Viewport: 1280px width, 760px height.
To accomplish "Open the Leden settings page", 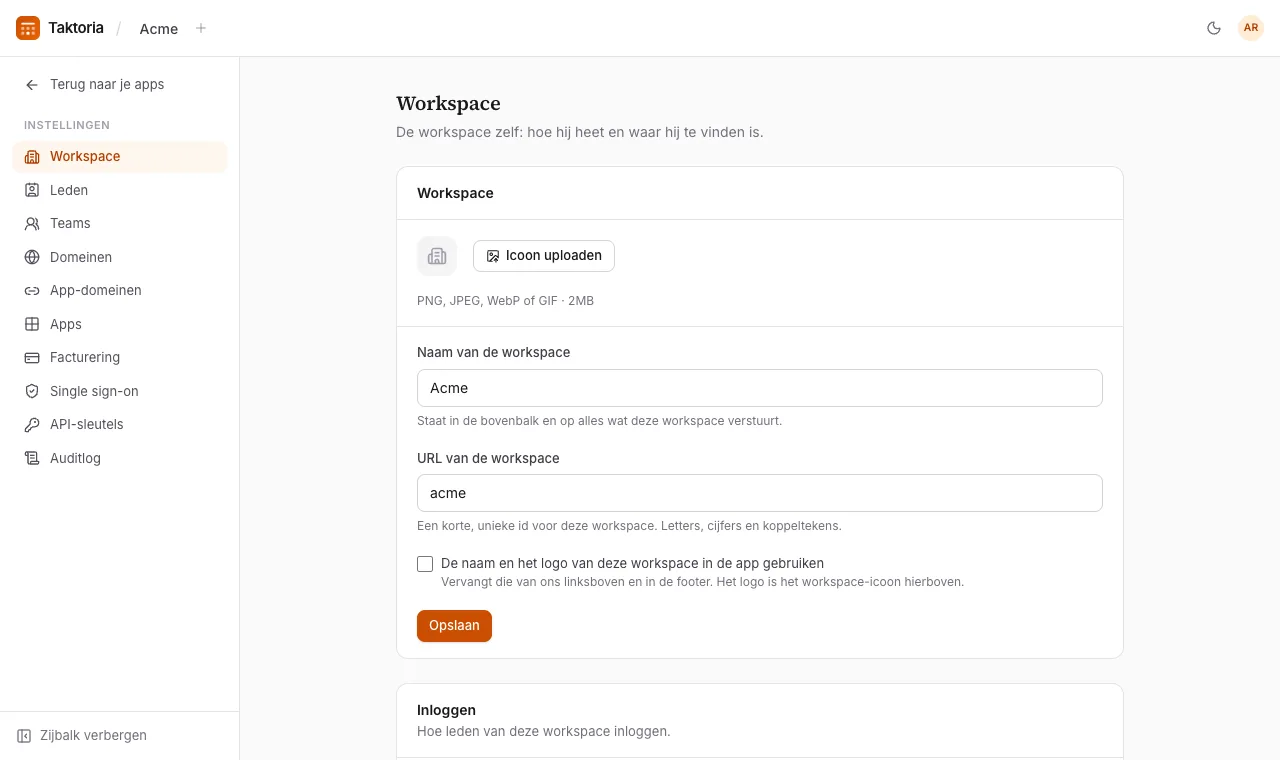I will pyautogui.click(x=120, y=190).
